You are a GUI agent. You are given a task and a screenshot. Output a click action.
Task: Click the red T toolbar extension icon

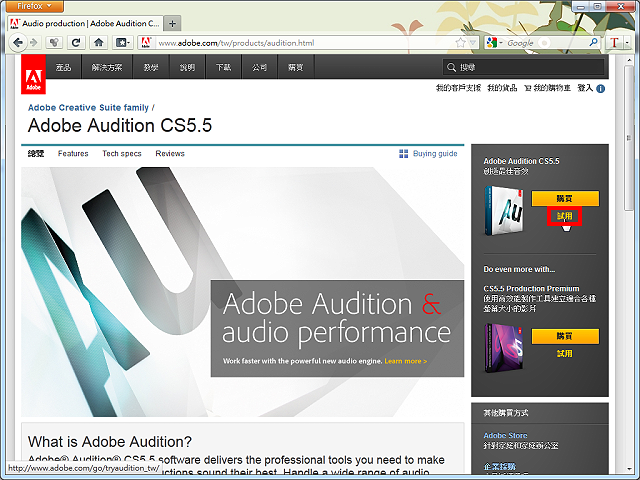pyautogui.click(x=614, y=42)
